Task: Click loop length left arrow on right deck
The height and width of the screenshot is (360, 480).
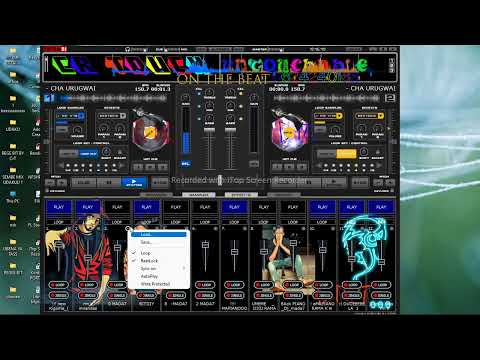Action: (319, 165)
